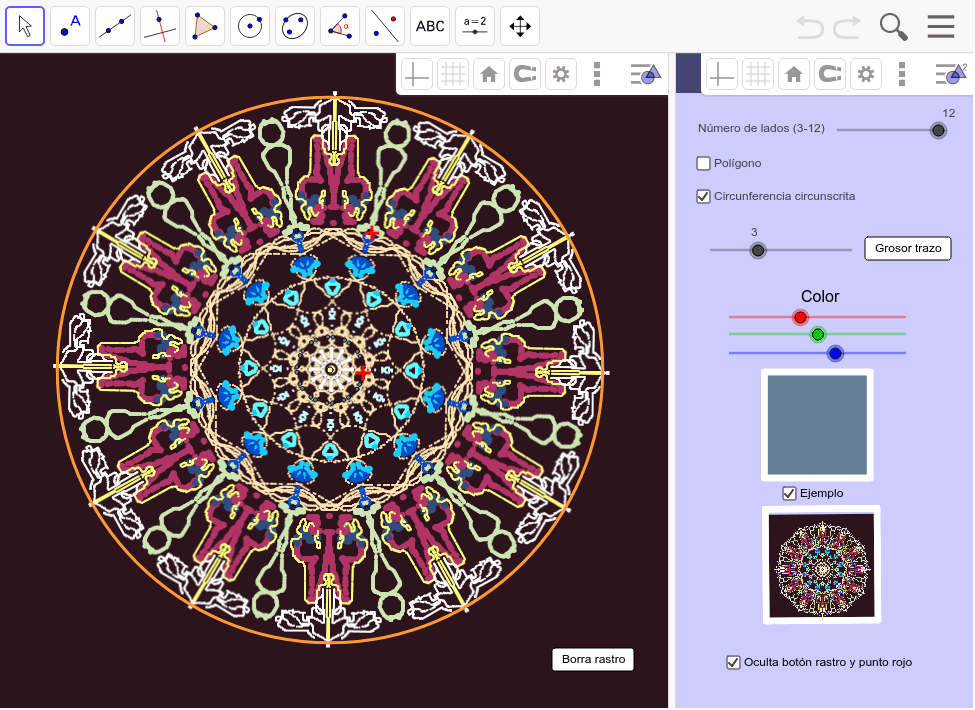975x710 pixels.
Task: Open point capture options in left view
Action: [x=525, y=75]
